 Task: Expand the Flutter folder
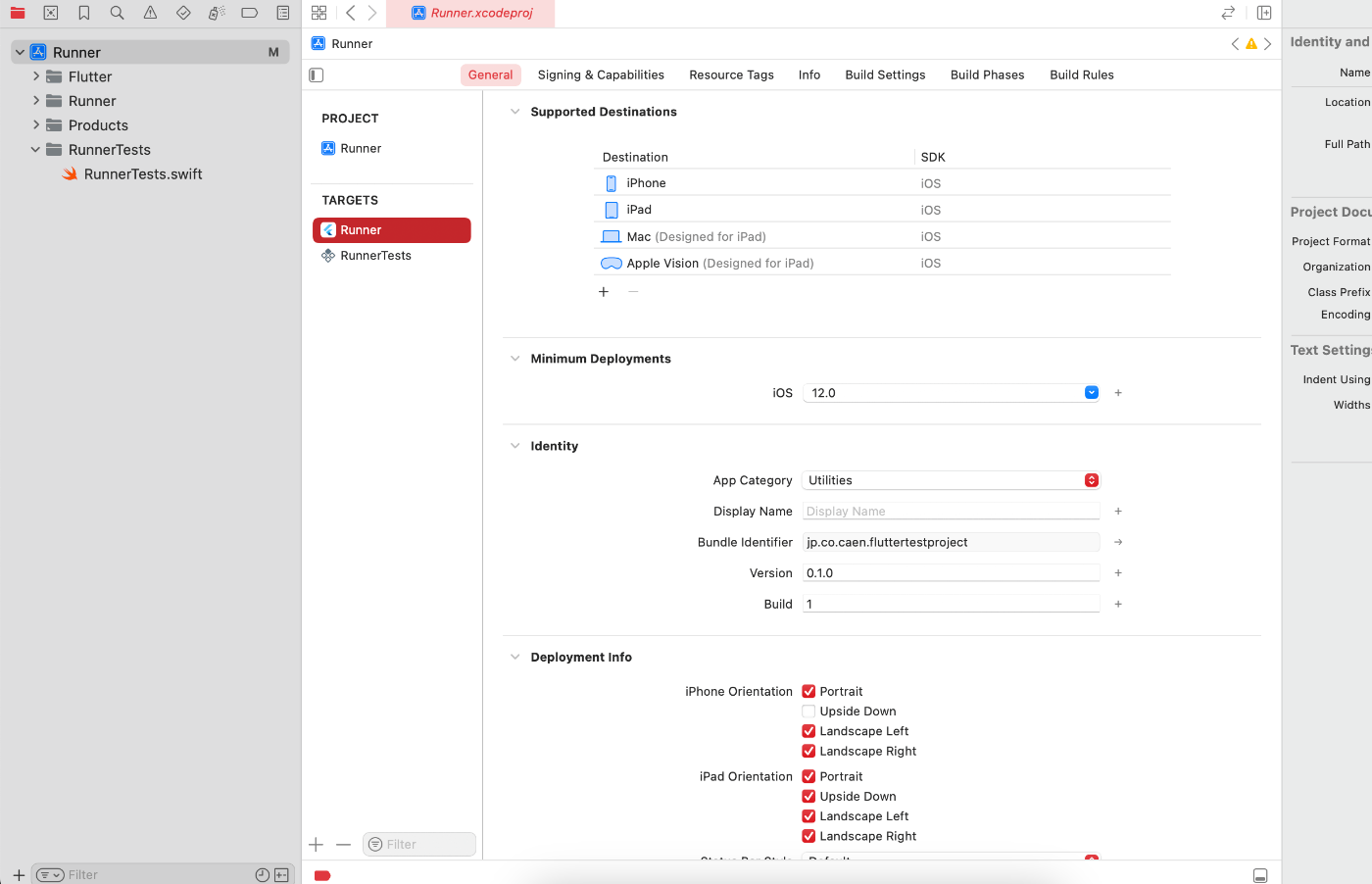pos(36,76)
